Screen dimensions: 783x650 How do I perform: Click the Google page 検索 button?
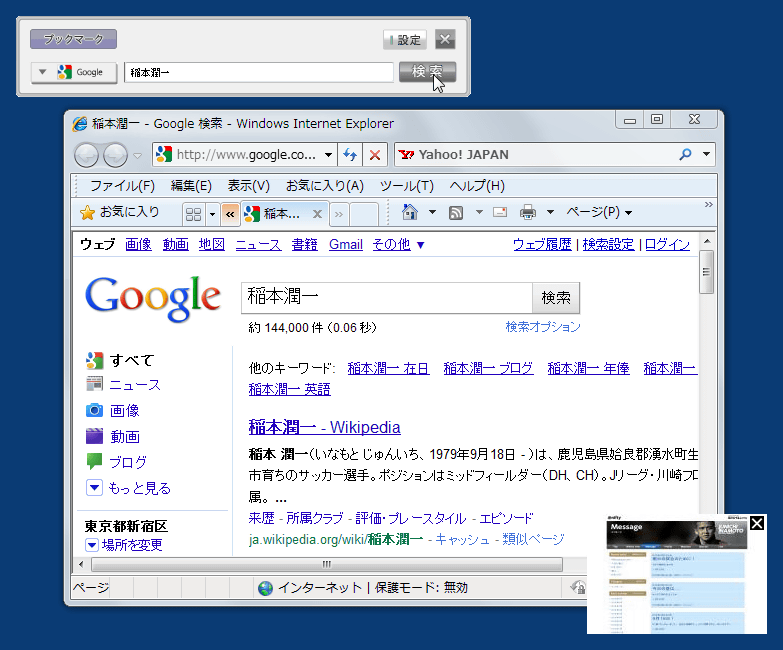tap(556, 298)
